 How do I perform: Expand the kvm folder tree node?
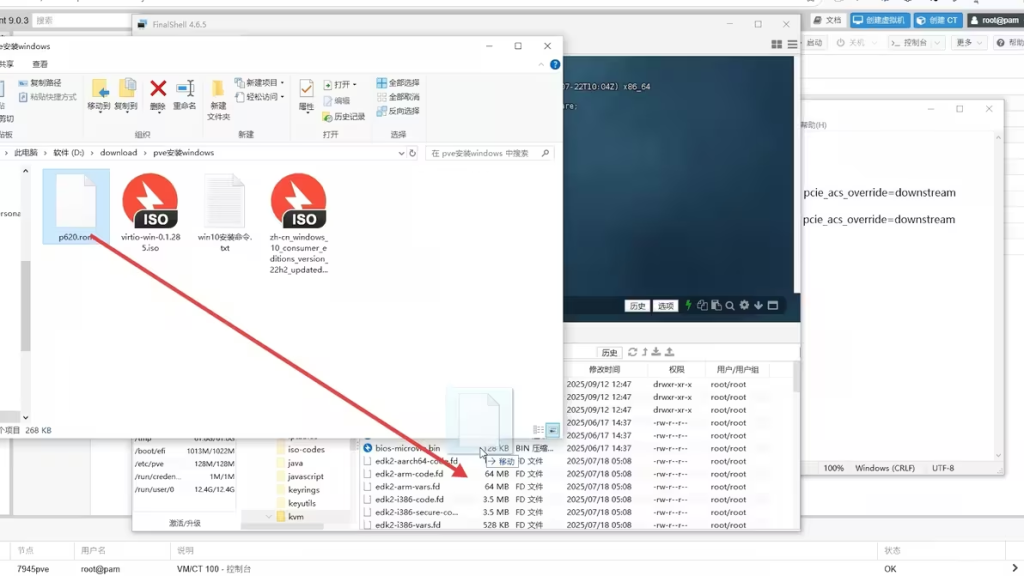[270, 517]
